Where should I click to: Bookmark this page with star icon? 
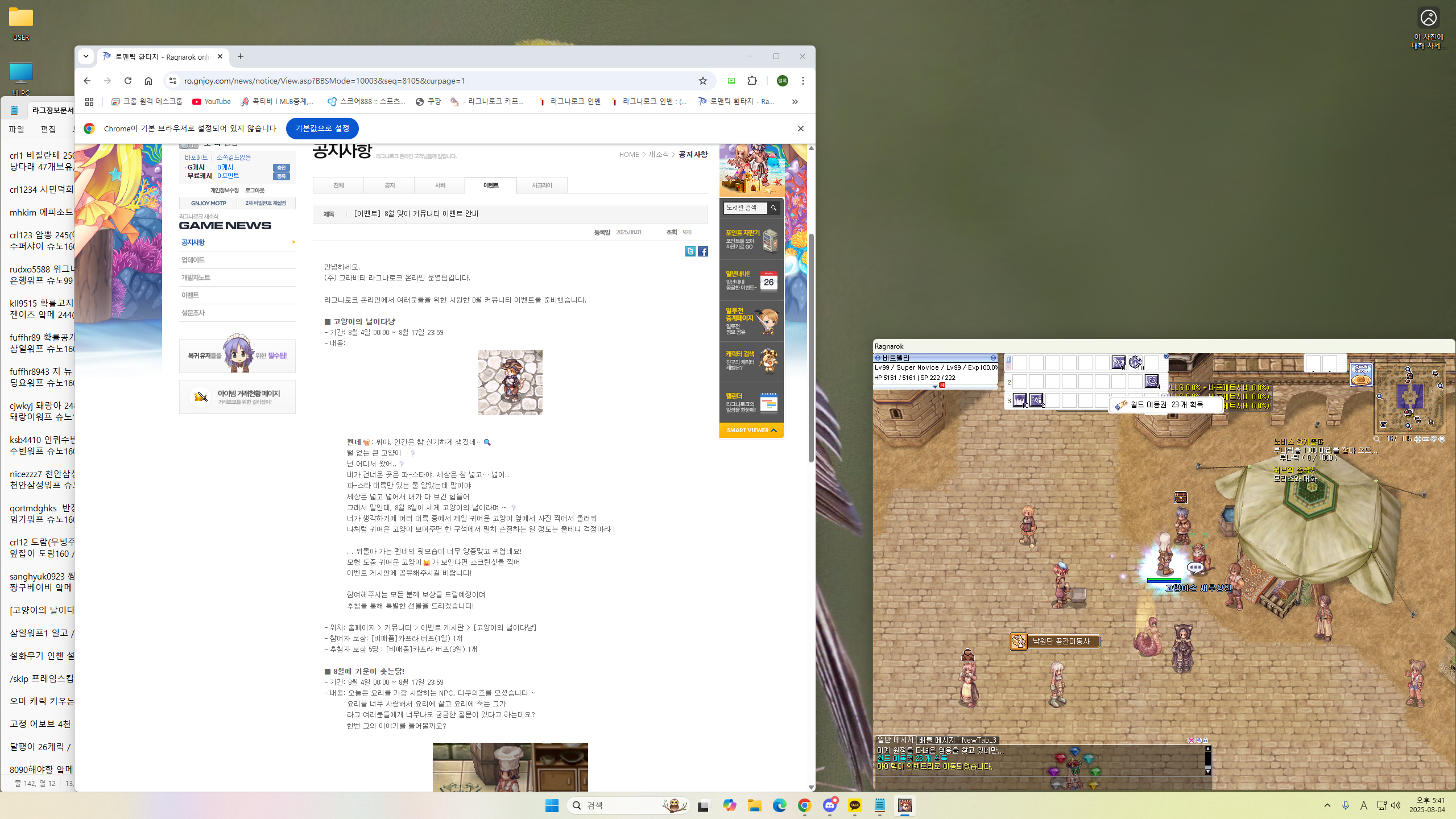click(x=703, y=81)
